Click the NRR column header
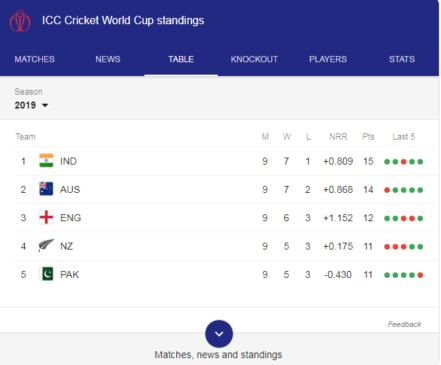Image resolution: width=441 pixels, height=365 pixels. (x=338, y=137)
